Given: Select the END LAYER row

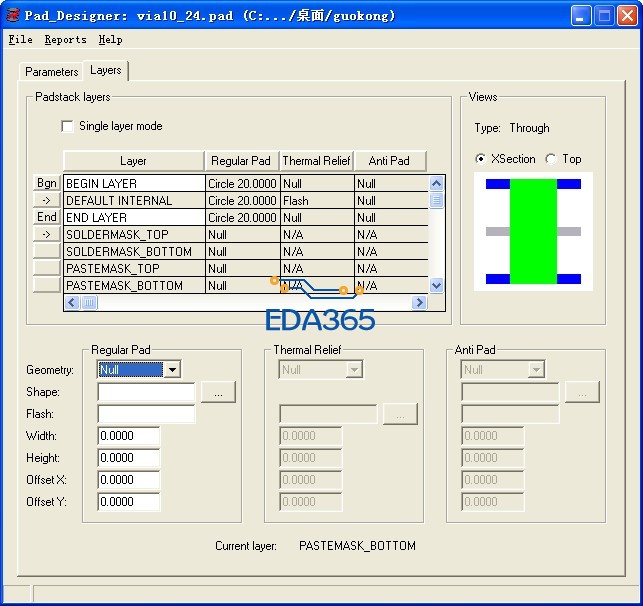Looking at the screenshot, I should (246, 217).
